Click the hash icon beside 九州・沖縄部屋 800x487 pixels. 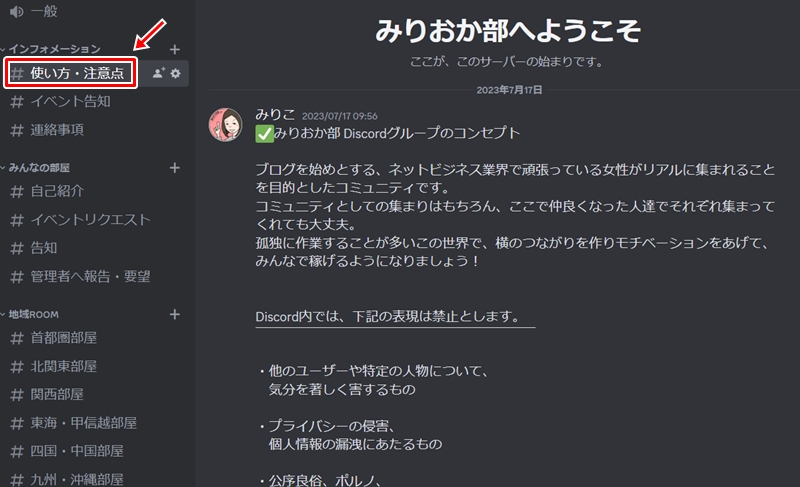[x=17, y=480]
